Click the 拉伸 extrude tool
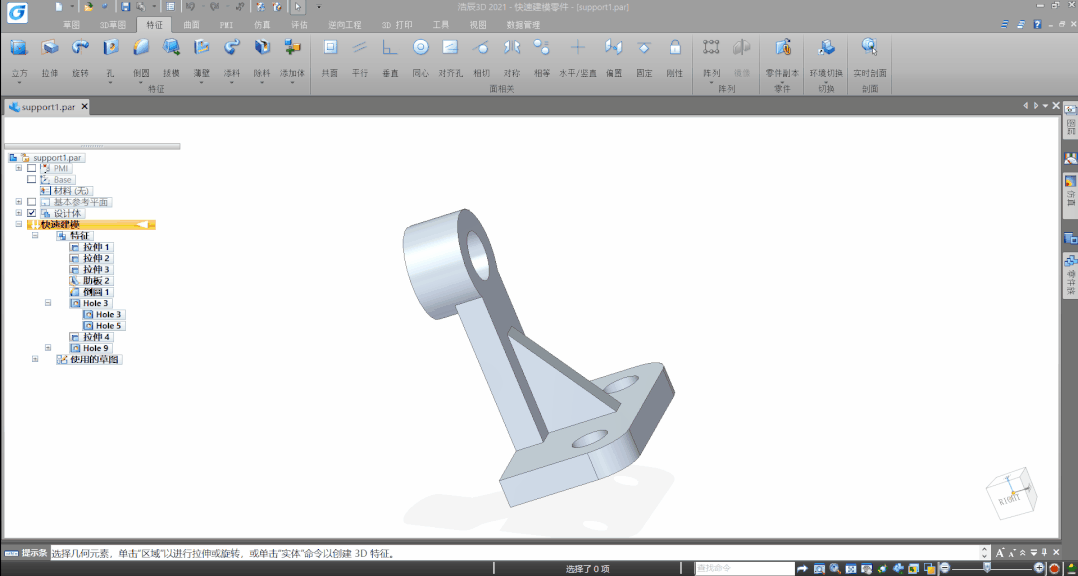Image resolution: width=1078 pixels, height=576 pixels. tap(50, 56)
